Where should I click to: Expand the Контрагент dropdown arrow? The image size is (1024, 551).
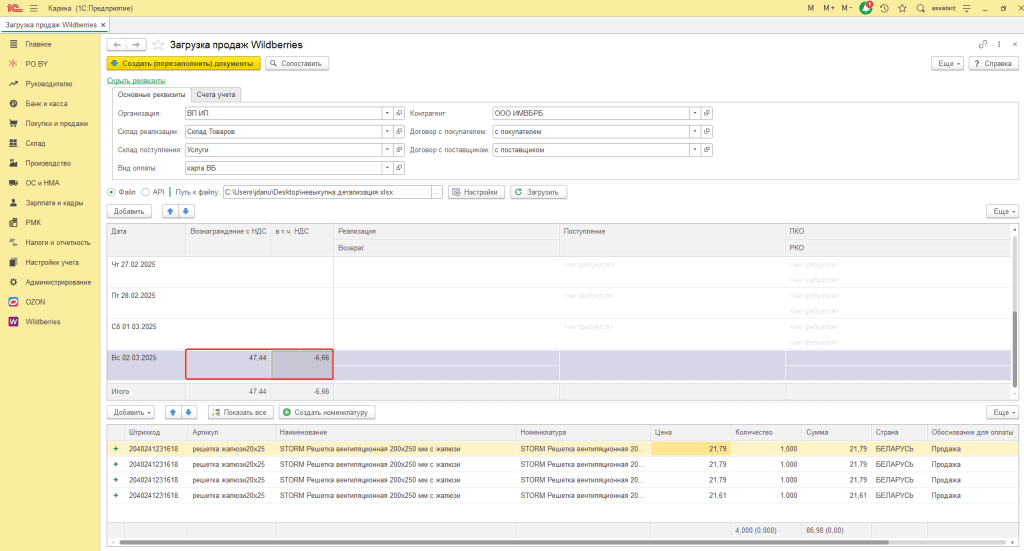pos(695,113)
